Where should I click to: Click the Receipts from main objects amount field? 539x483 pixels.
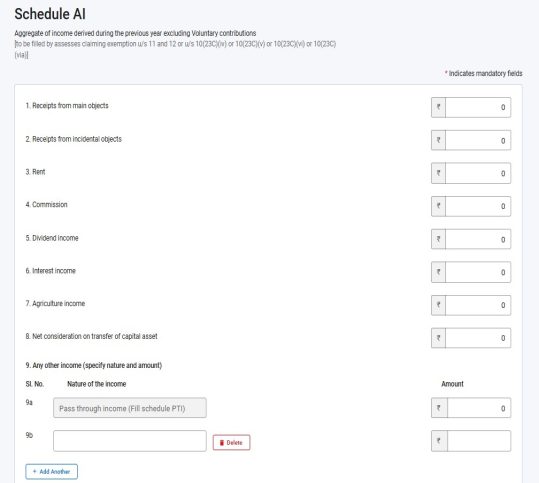(478, 107)
